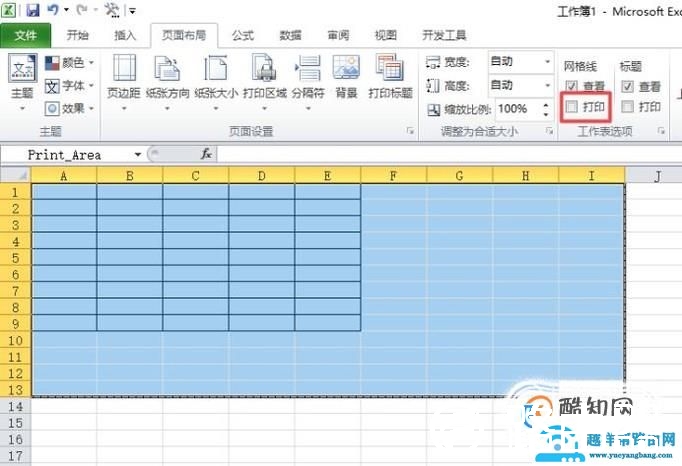Save the workbook via quick access toolbar
The height and width of the screenshot is (466, 682).
click(x=33, y=10)
